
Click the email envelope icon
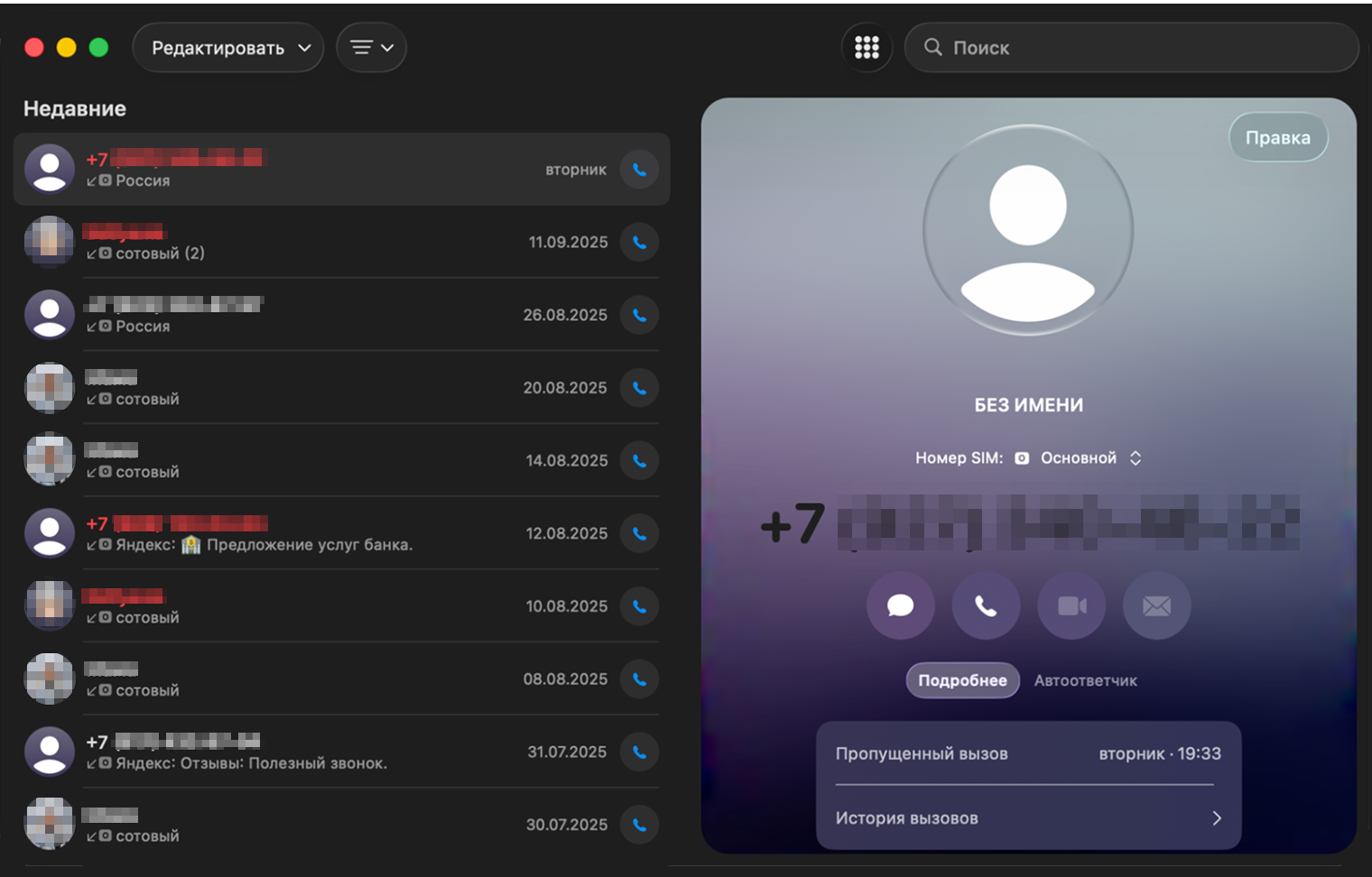tap(1156, 605)
